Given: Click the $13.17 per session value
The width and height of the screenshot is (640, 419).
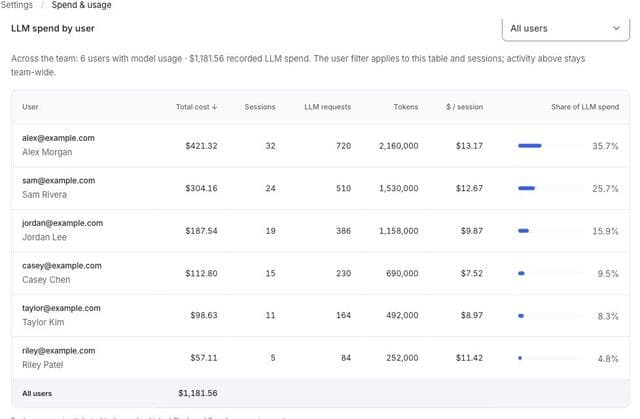Looking at the screenshot, I should click(x=469, y=146).
